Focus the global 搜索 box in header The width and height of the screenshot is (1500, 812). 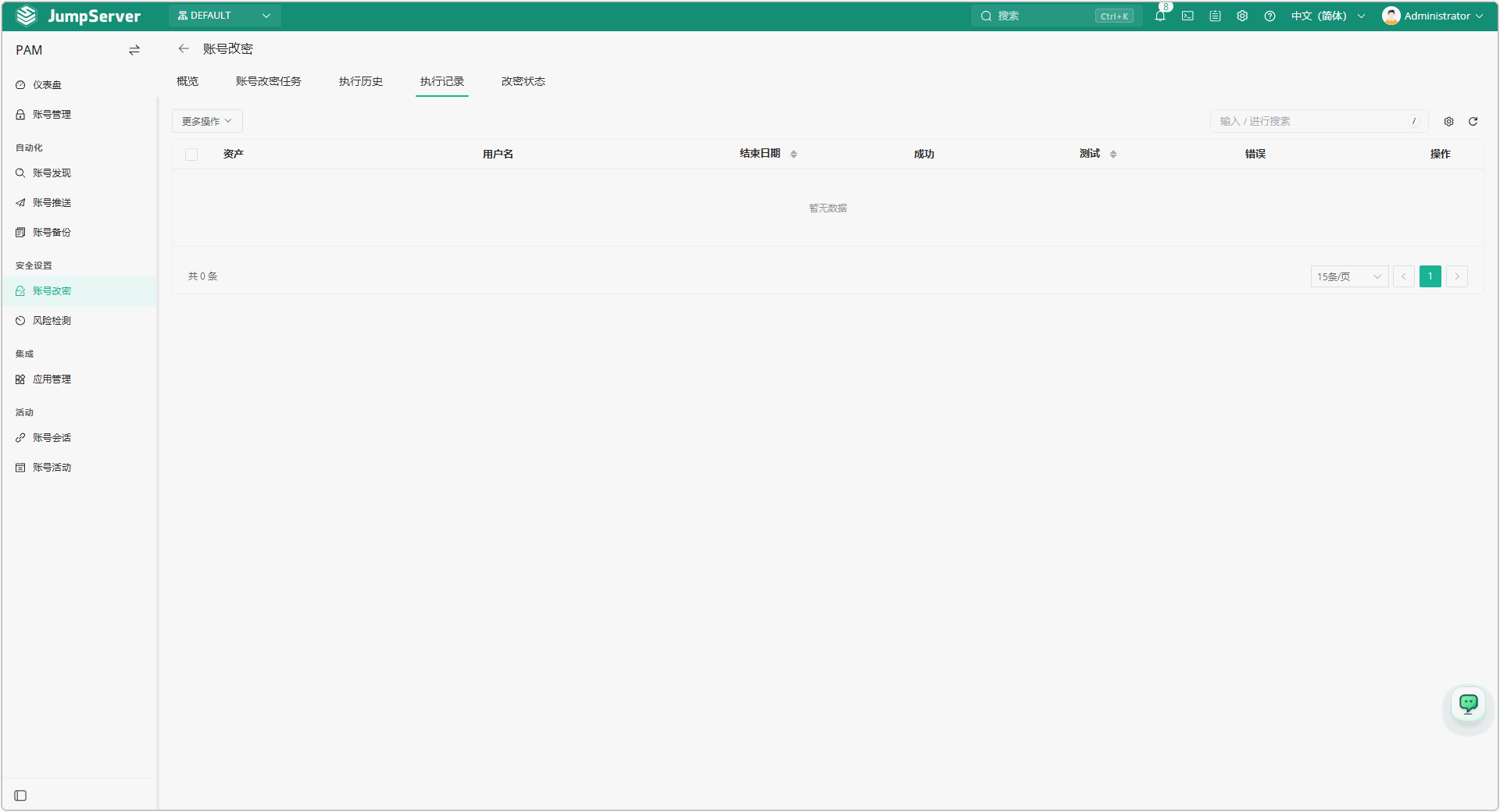click(1056, 16)
